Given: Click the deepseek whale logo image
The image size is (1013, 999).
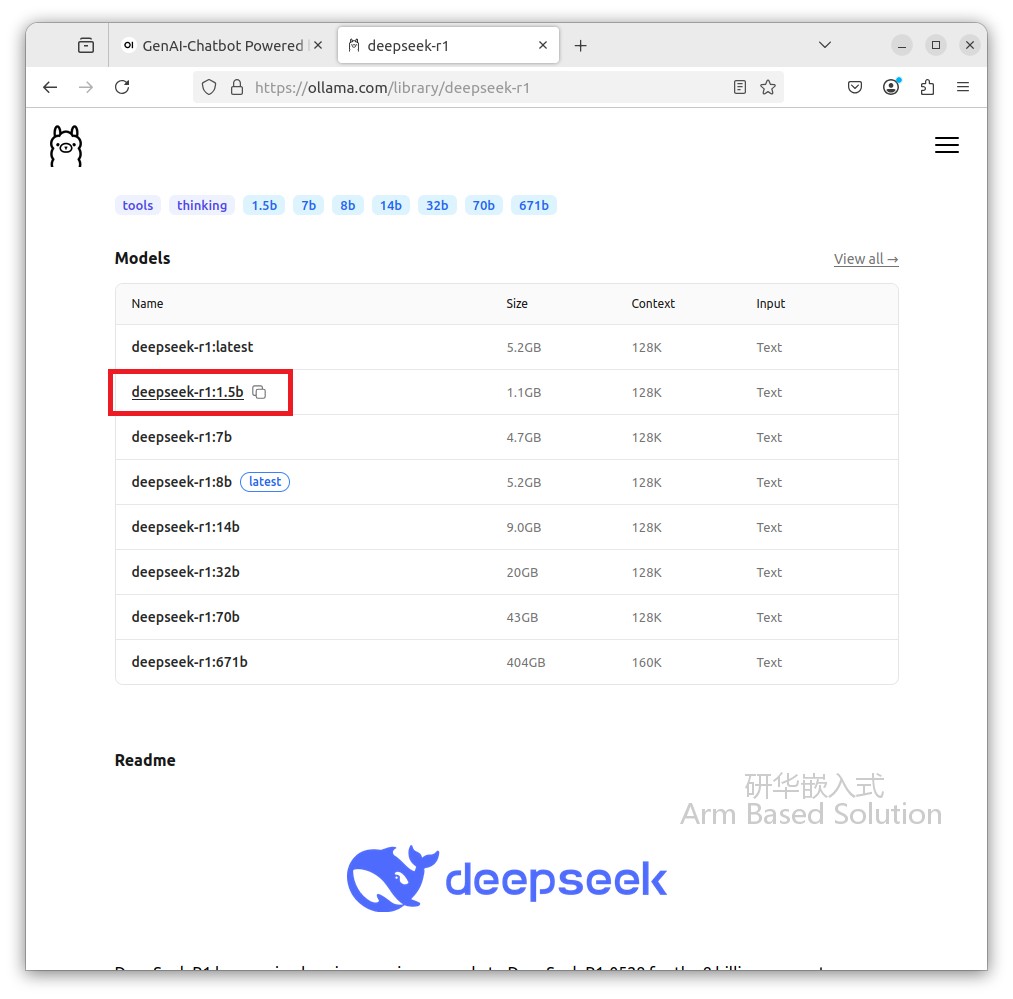Looking at the screenshot, I should (x=506, y=878).
